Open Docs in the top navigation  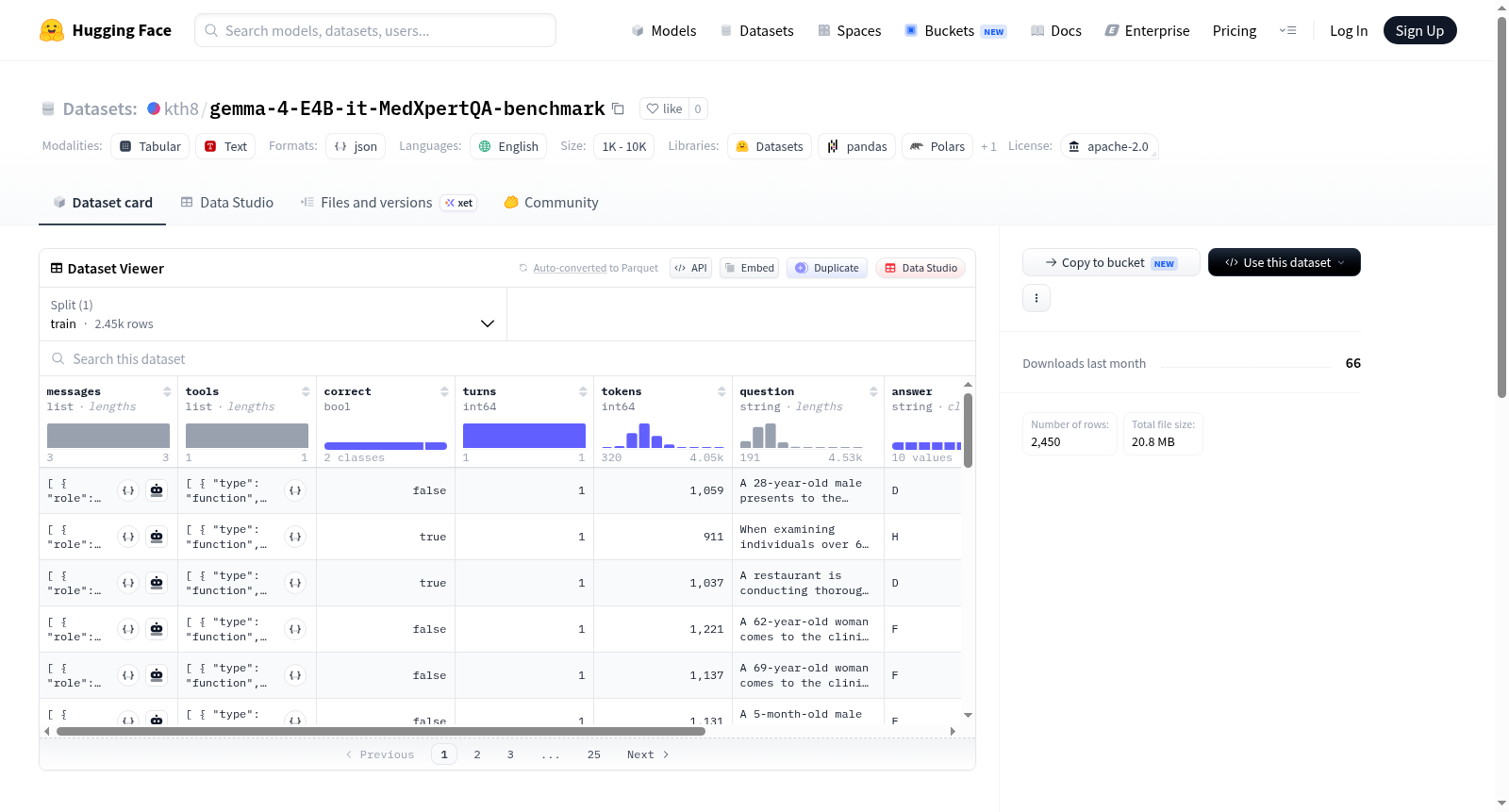(x=1056, y=30)
